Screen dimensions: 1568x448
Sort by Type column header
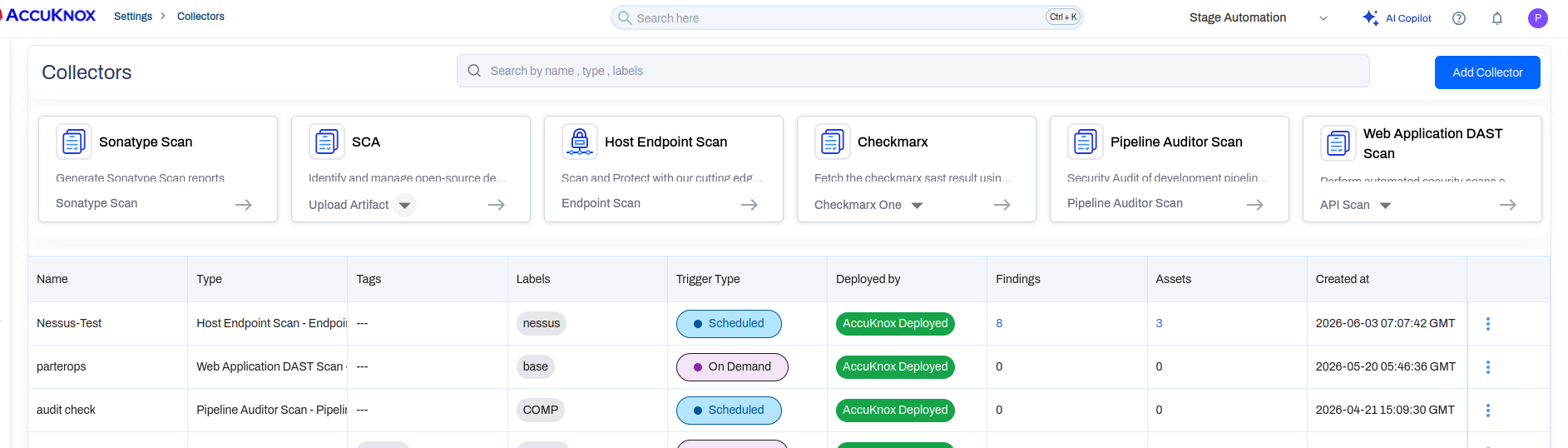pos(209,279)
